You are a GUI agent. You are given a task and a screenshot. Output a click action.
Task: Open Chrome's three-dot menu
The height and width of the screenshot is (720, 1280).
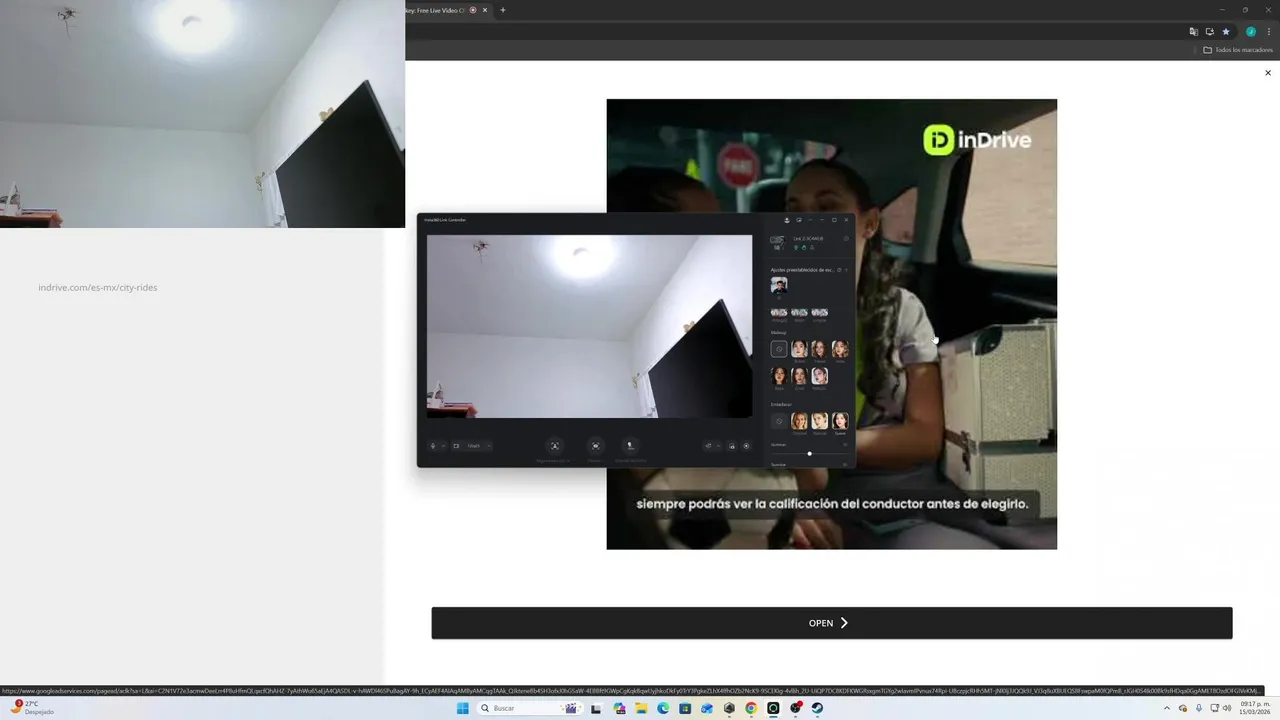point(1269,32)
